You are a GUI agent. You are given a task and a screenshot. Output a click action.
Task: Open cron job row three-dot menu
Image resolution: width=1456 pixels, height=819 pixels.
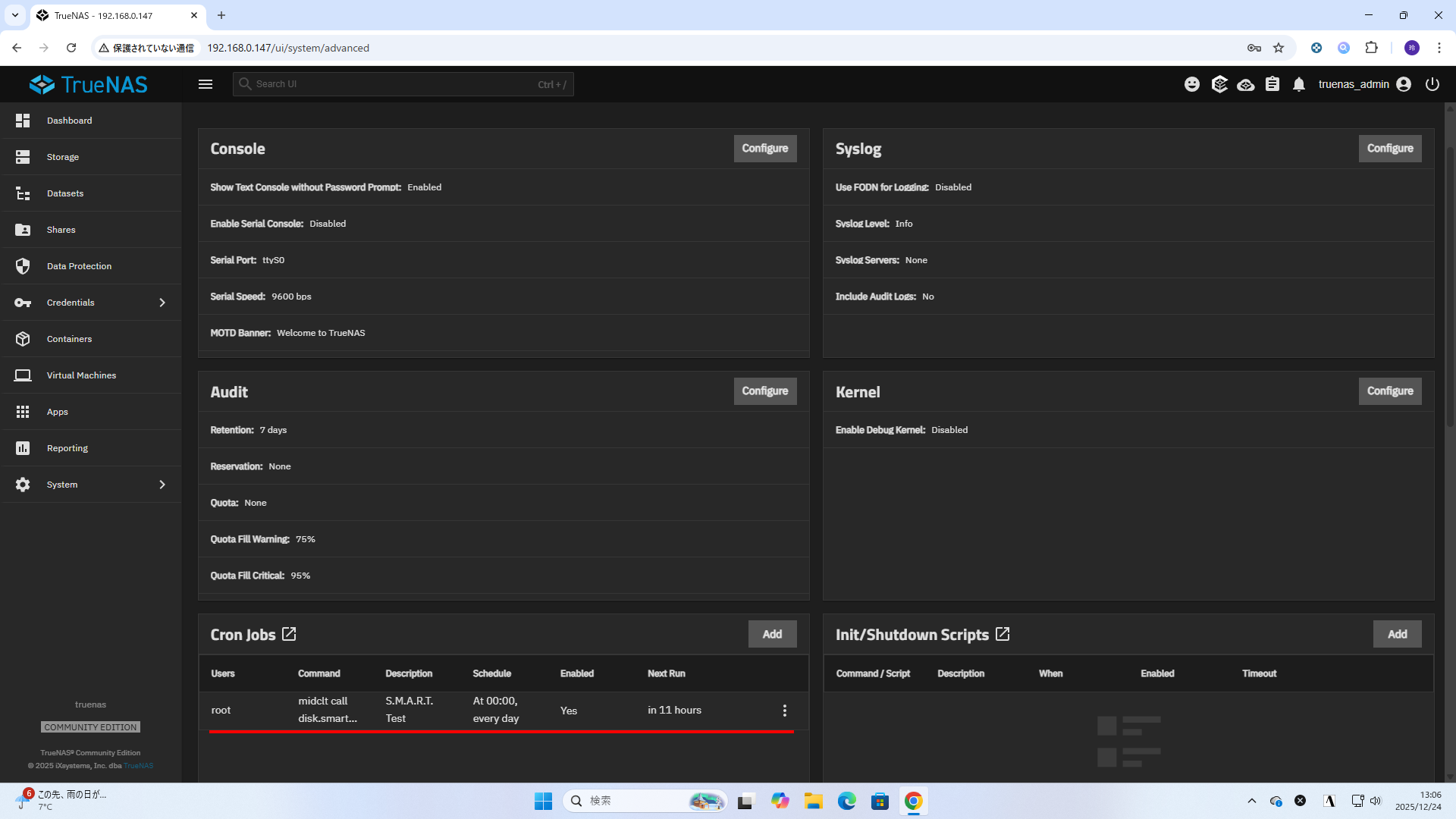pyautogui.click(x=785, y=711)
